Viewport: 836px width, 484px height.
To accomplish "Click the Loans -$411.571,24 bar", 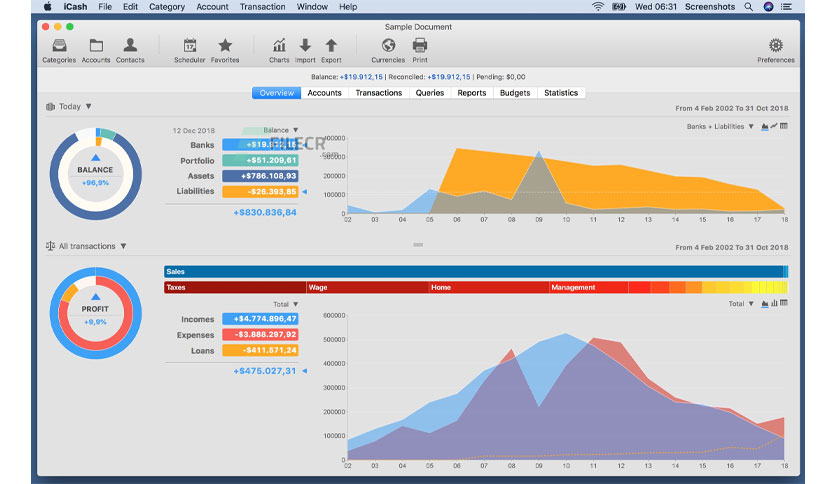I will pos(260,350).
